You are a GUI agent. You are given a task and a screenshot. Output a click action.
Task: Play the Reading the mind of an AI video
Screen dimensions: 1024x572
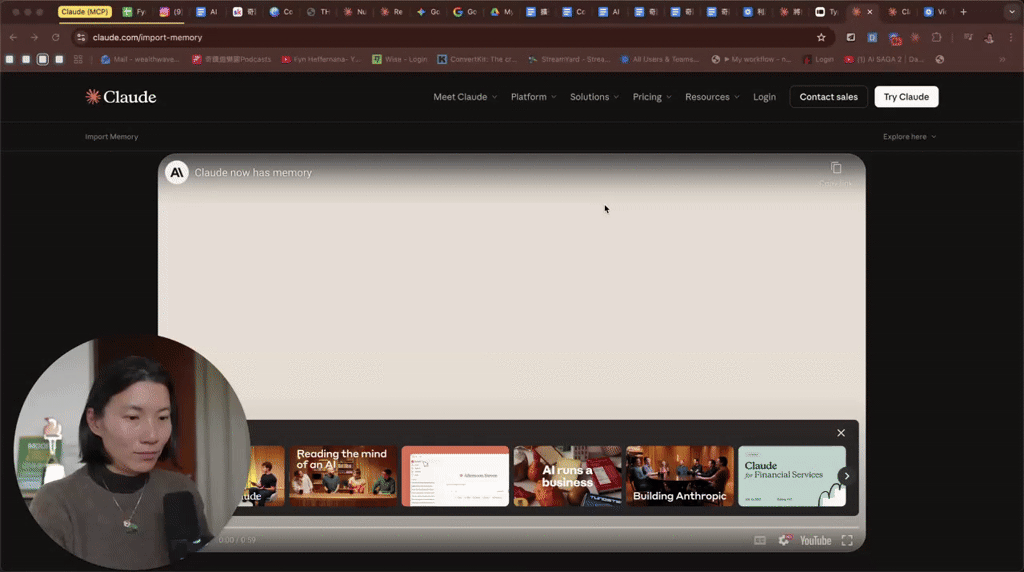tap(343, 476)
